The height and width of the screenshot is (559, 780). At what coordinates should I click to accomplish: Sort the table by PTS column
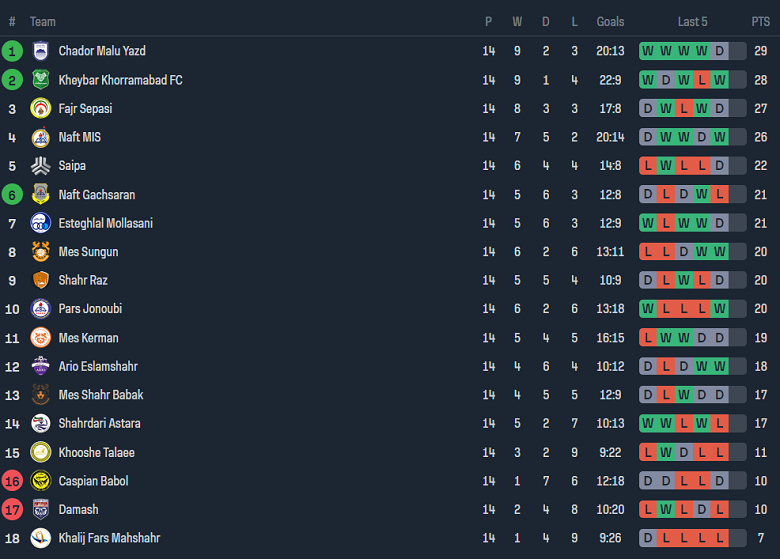[761, 22]
